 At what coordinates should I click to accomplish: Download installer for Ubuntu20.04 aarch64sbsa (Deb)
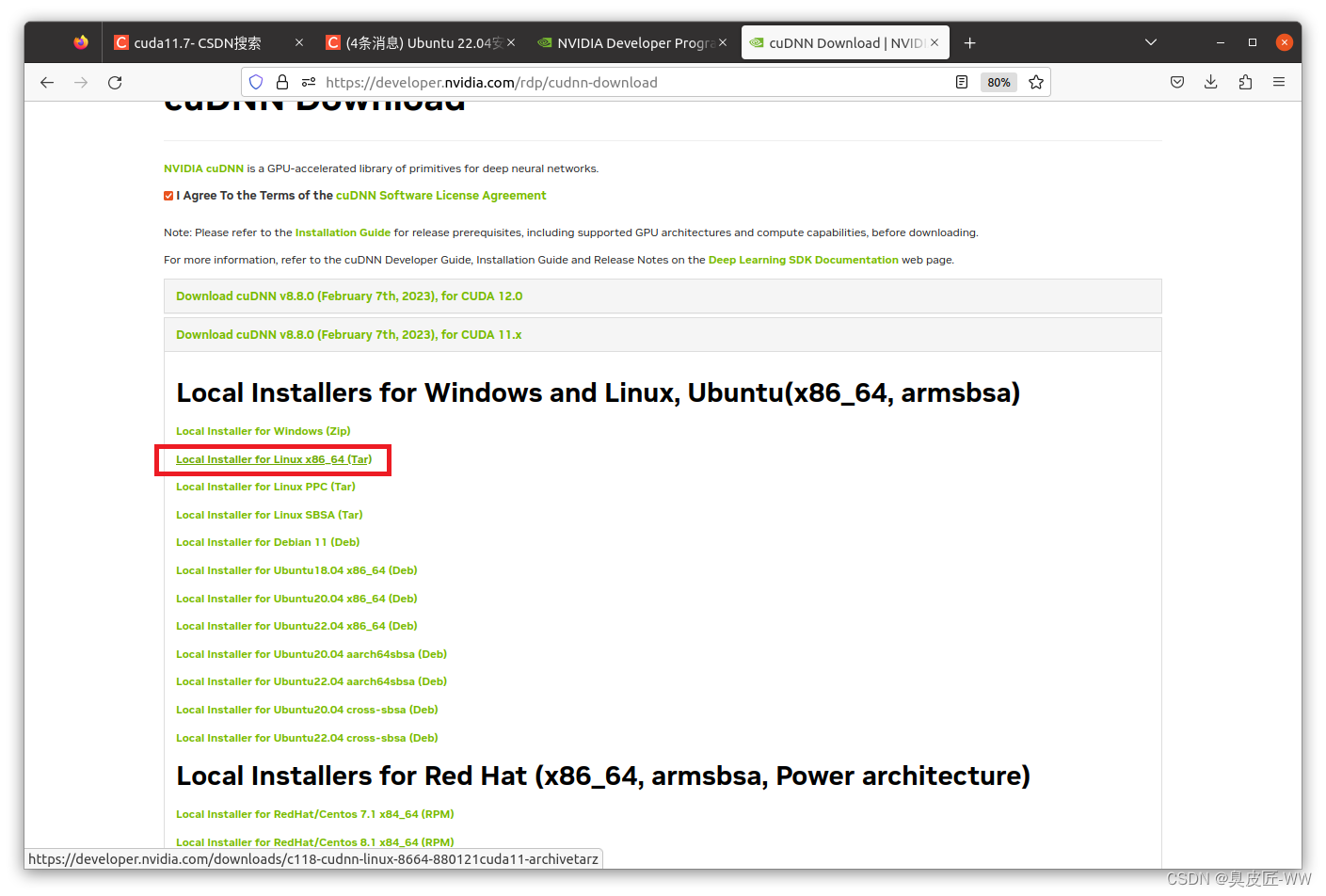(312, 654)
